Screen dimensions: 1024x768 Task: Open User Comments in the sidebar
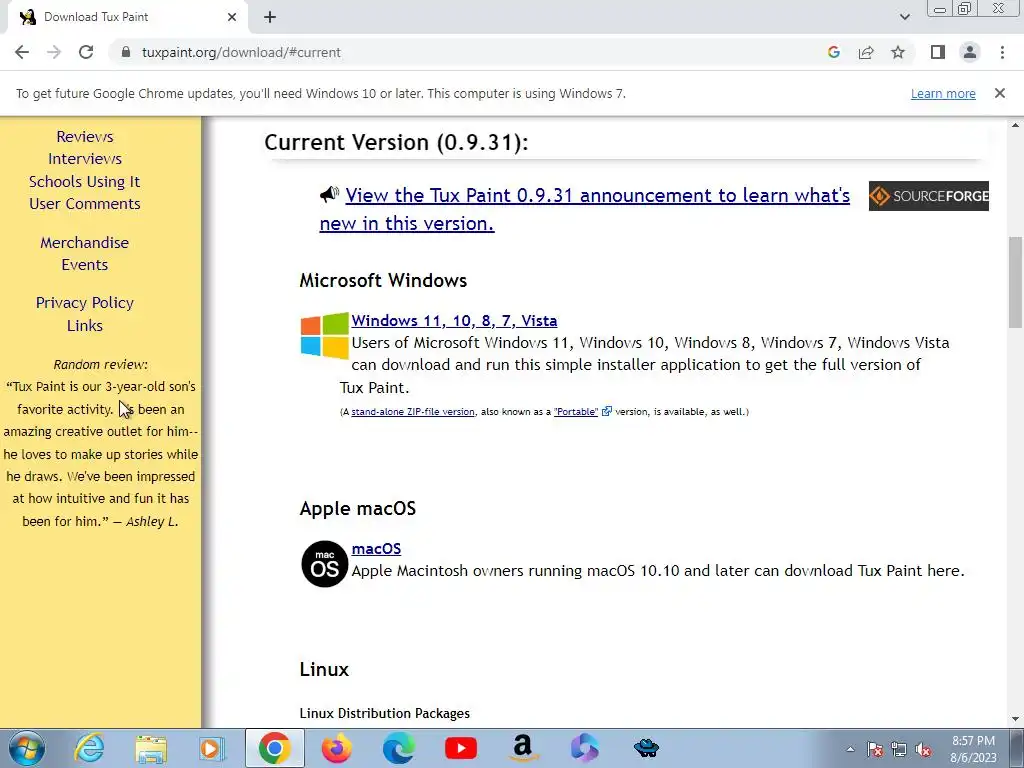85,204
